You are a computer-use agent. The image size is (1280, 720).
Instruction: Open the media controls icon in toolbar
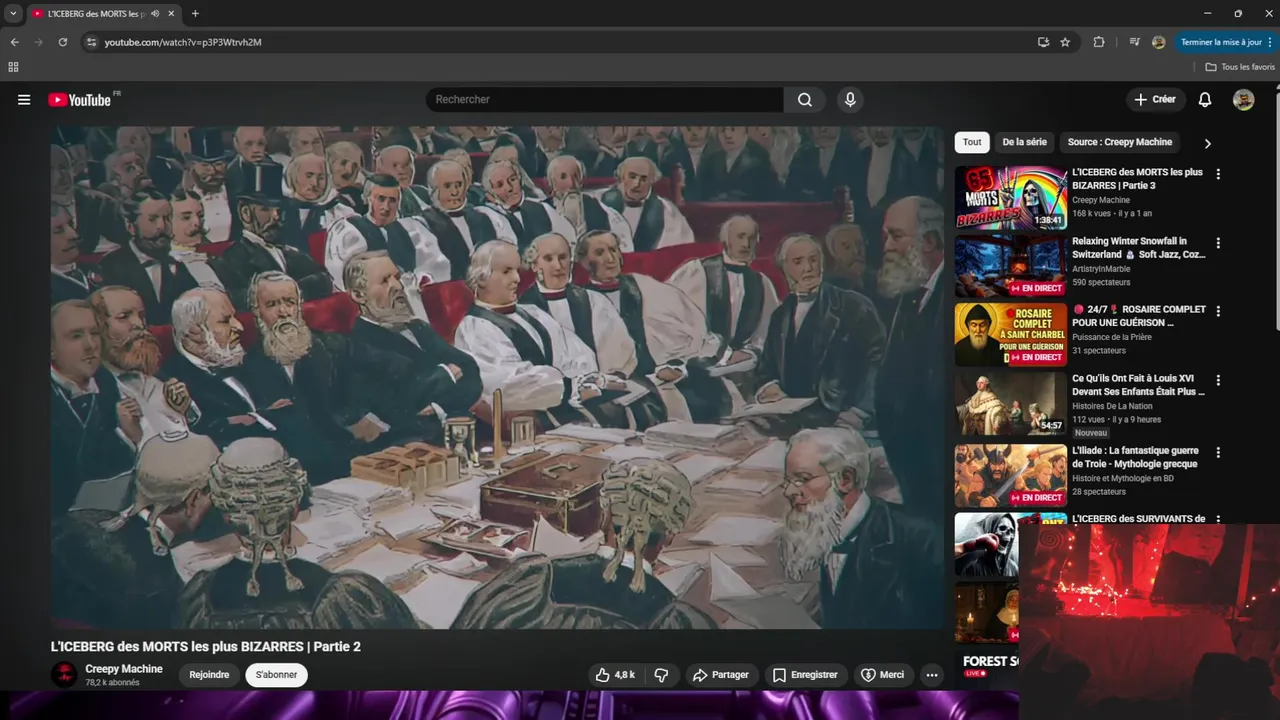(1134, 42)
